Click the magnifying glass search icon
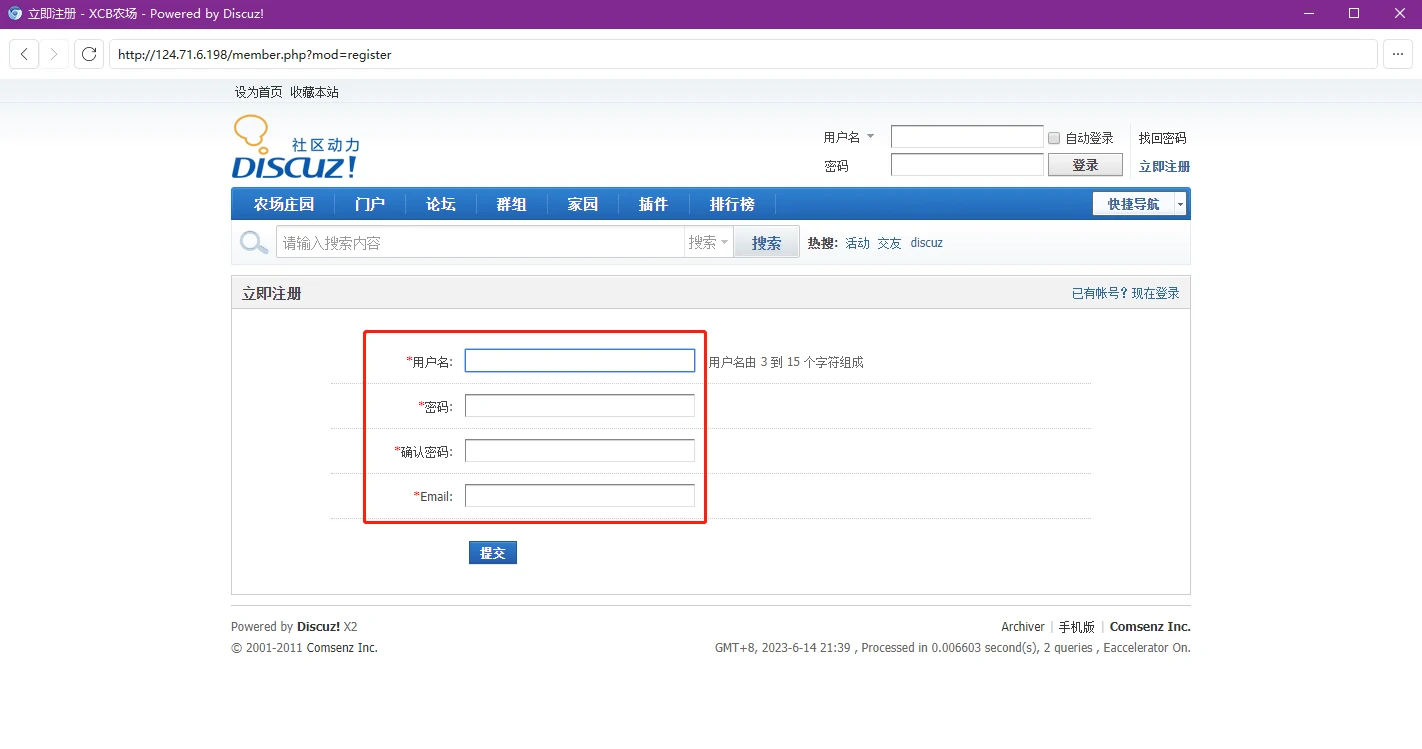 (x=254, y=242)
